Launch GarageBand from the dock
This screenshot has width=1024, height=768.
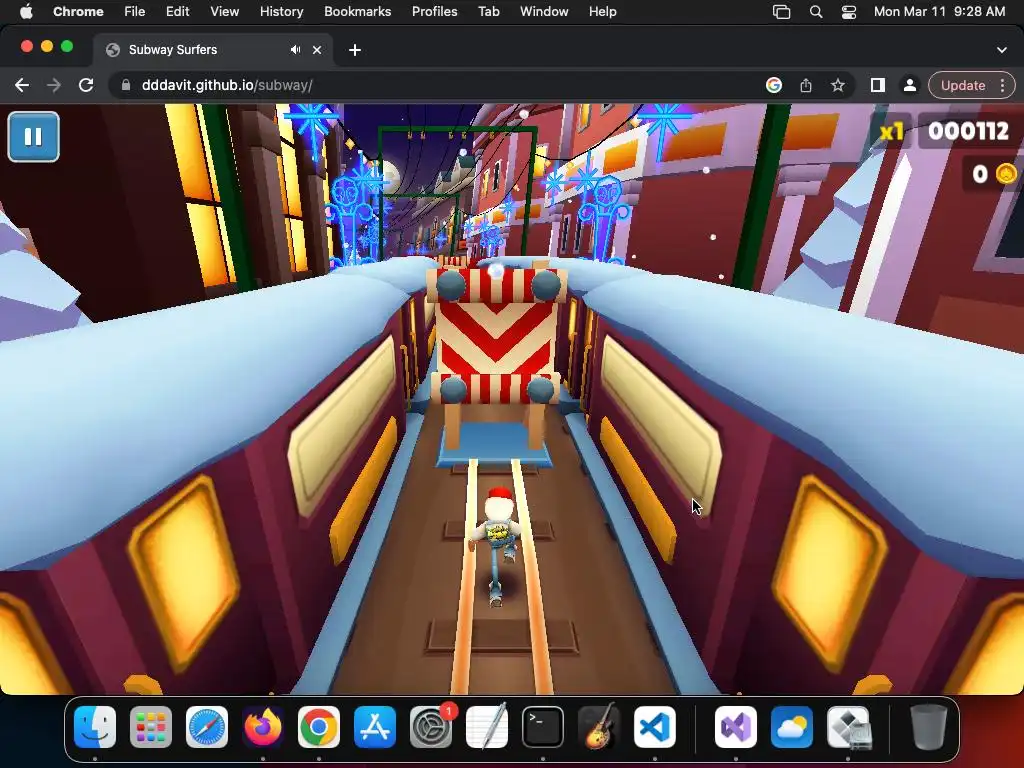(599, 727)
